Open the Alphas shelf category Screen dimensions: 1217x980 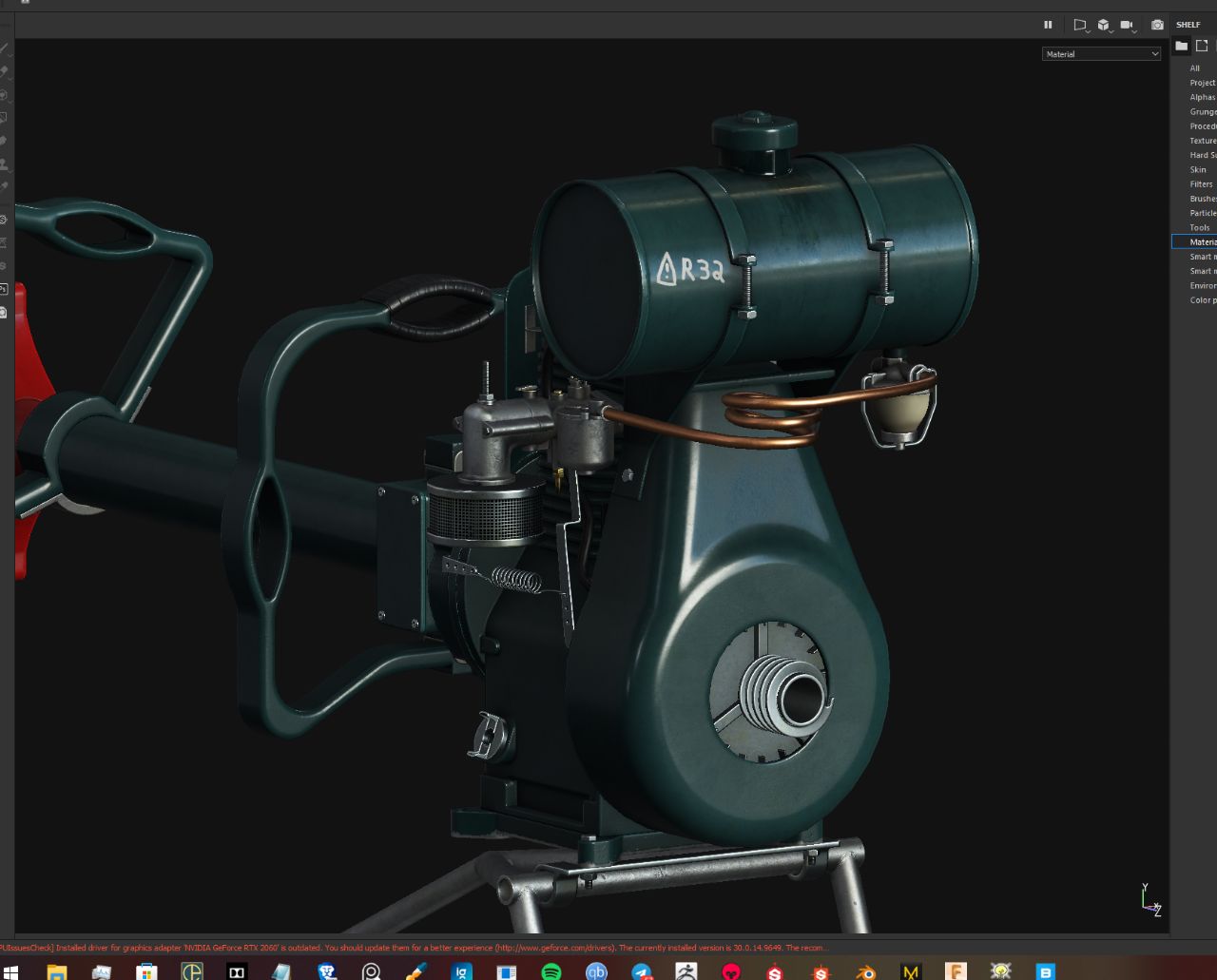tap(1203, 97)
